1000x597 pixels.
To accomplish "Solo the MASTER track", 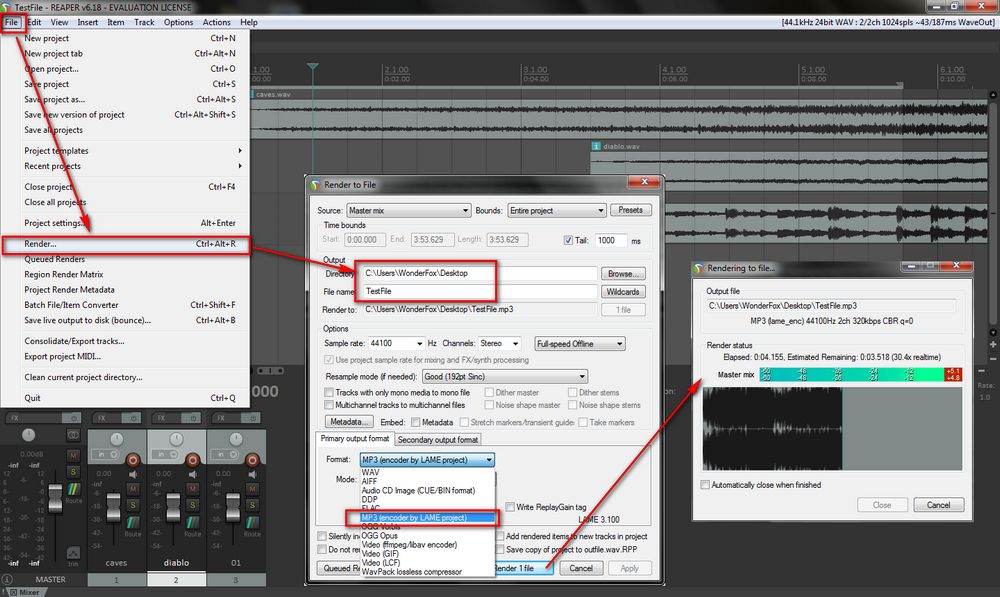I will [x=73, y=471].
